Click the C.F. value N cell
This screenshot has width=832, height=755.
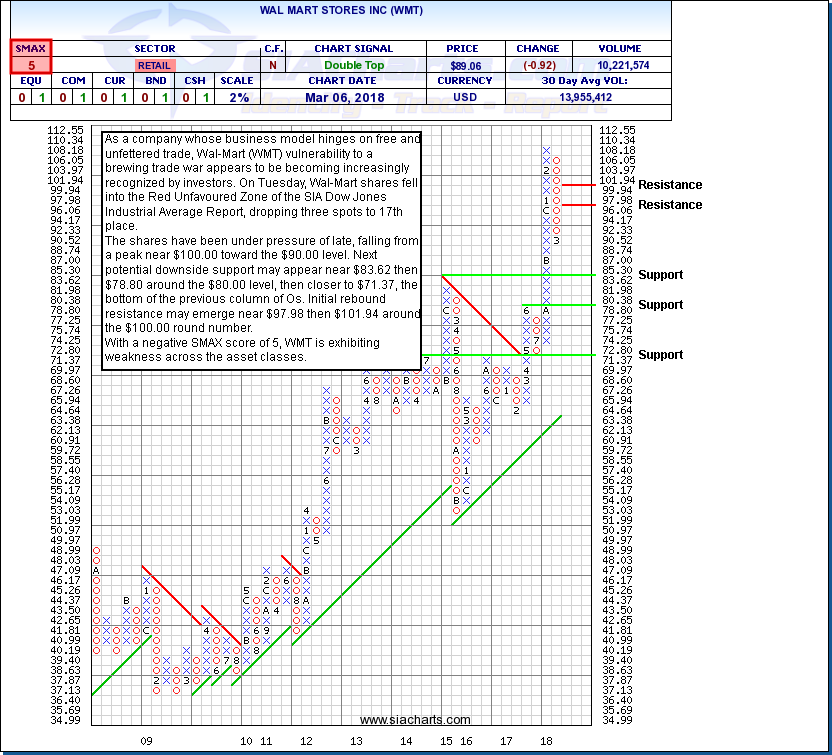271,65
